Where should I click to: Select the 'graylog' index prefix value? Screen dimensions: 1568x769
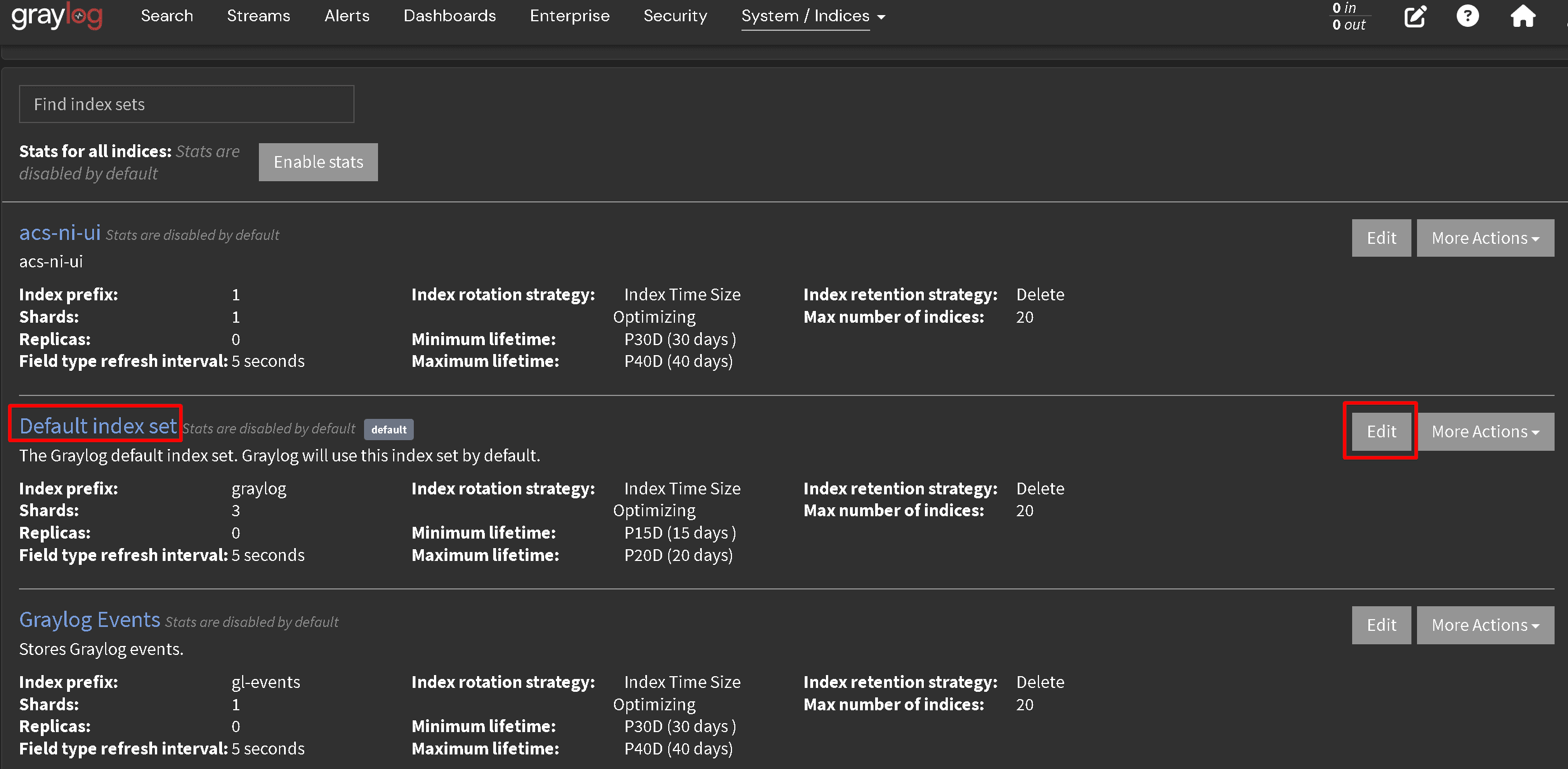point(259,489)
